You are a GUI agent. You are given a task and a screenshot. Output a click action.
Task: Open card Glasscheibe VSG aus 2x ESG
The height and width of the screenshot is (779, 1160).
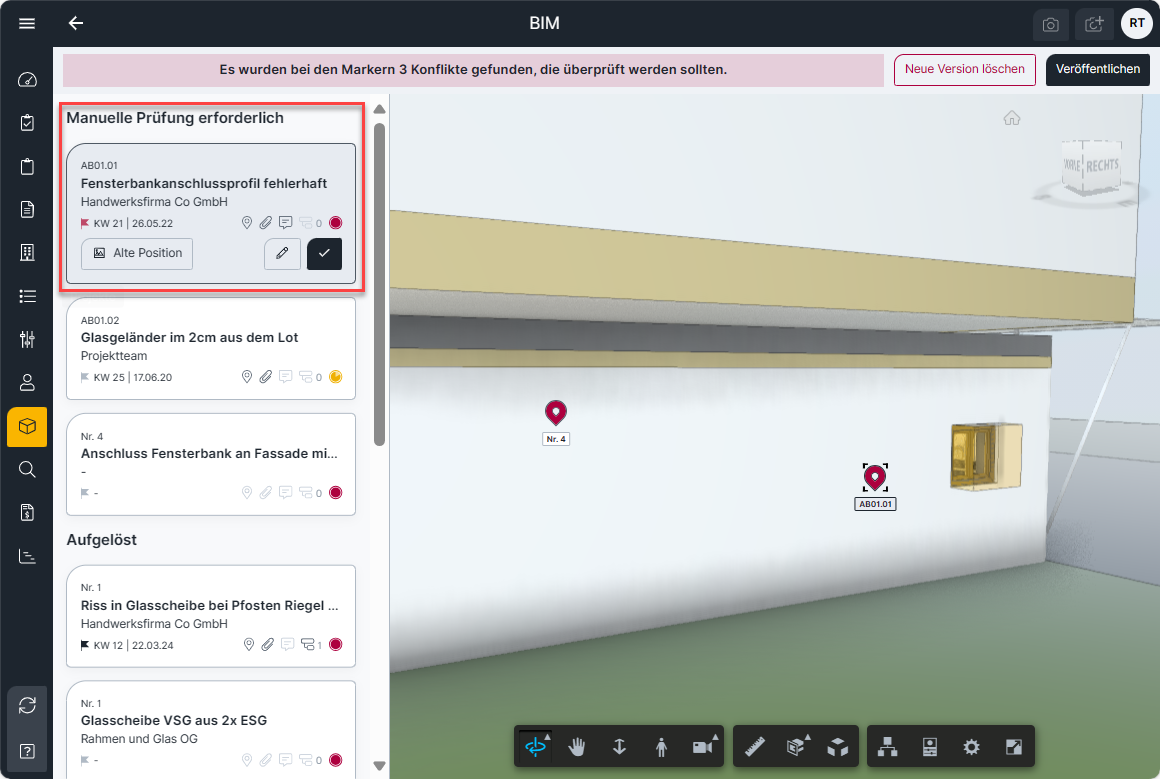pyautogui.click(x=211, y=730)
